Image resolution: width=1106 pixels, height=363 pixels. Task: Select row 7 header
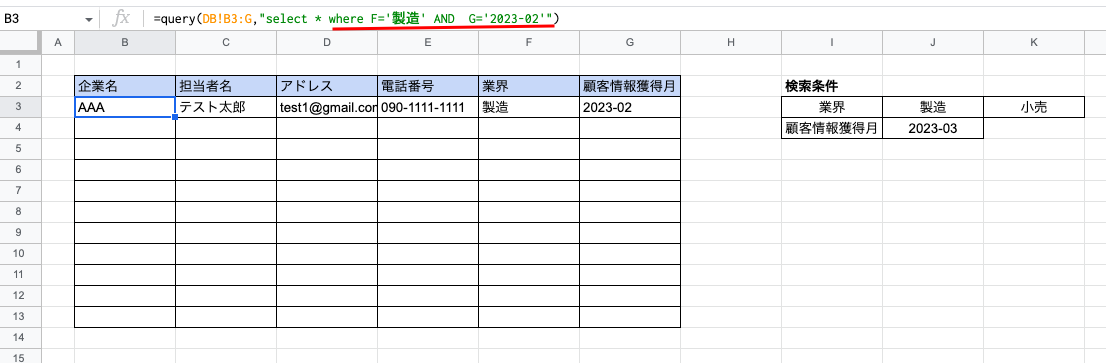click(21, 190)
